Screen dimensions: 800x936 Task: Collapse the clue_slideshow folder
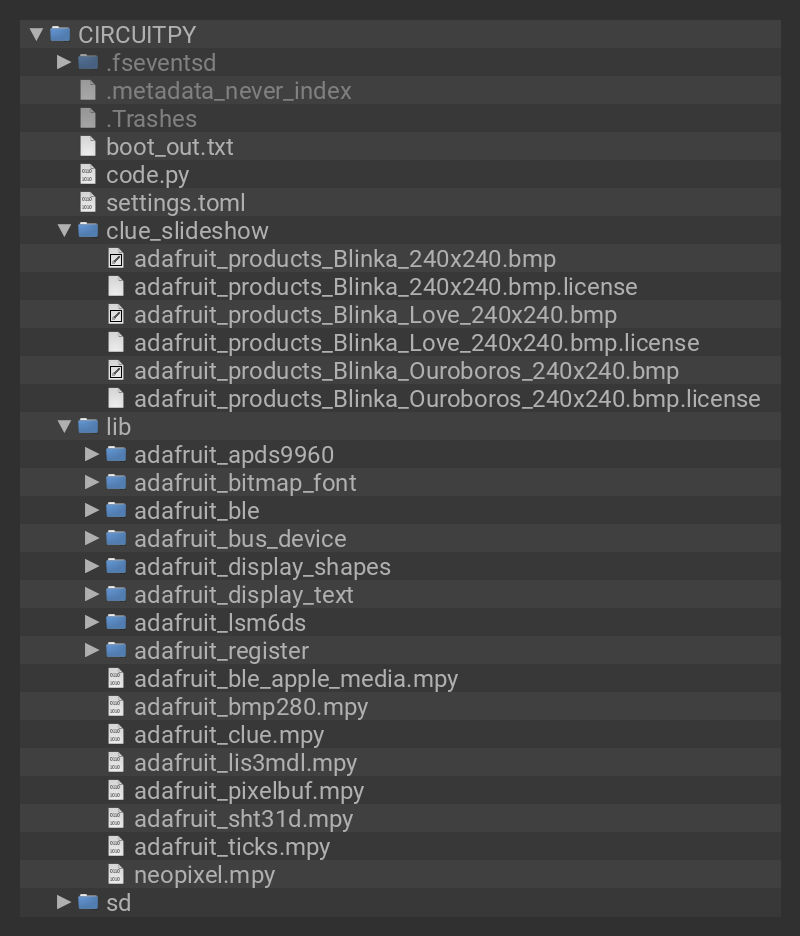click(64, 231)
